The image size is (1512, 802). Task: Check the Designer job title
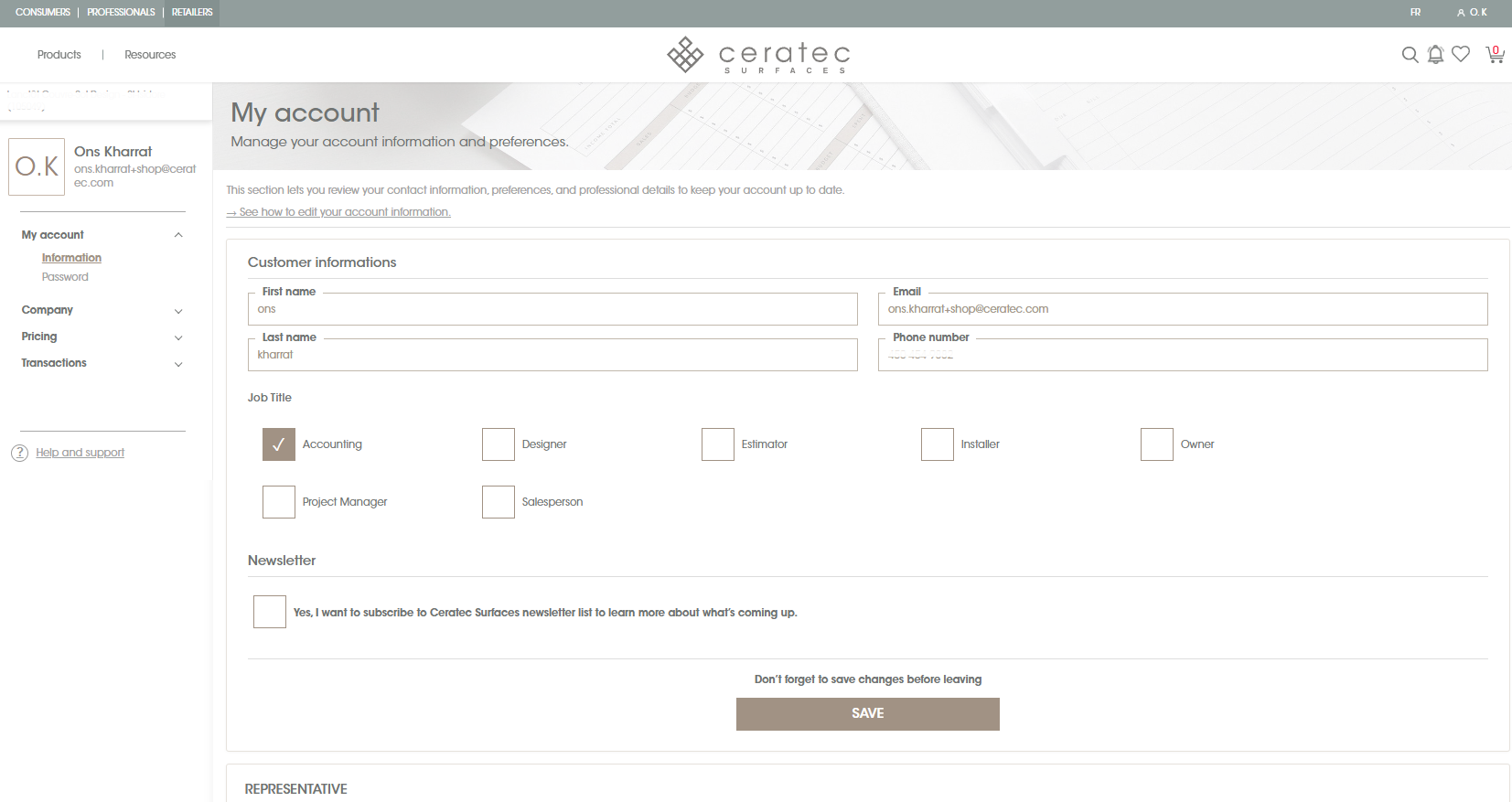(499, 444)
